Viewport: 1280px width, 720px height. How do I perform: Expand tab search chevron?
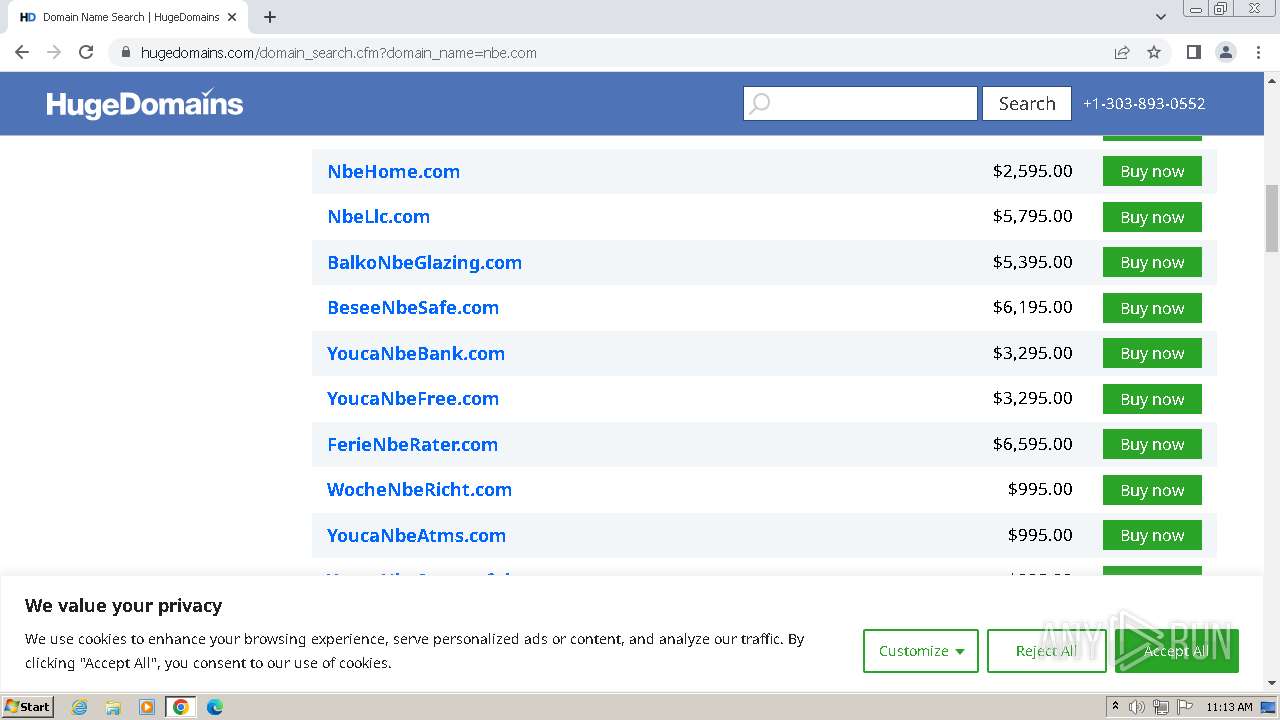(1161, 17)
